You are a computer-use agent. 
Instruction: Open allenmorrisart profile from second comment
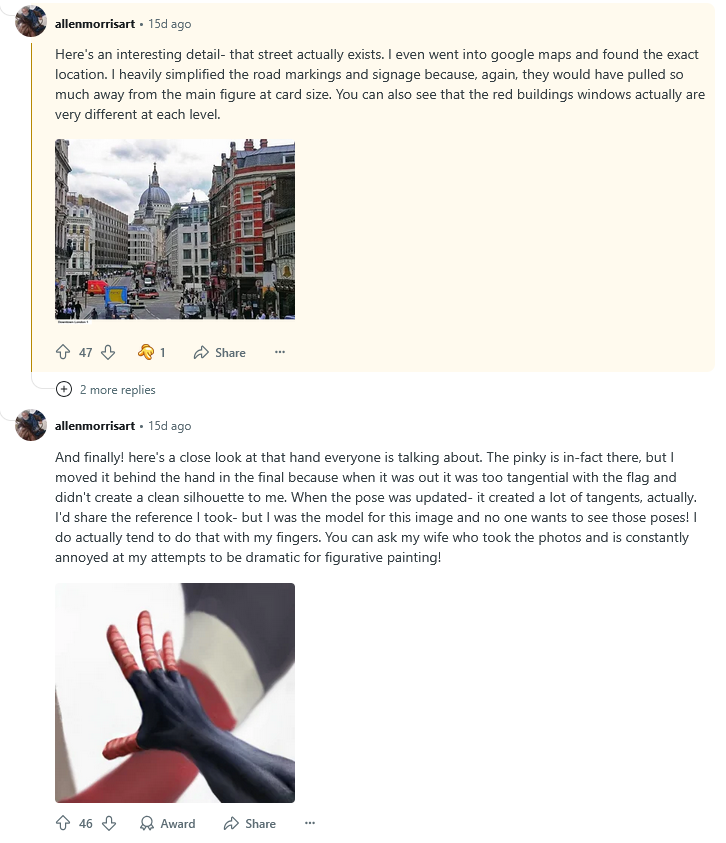95,426
